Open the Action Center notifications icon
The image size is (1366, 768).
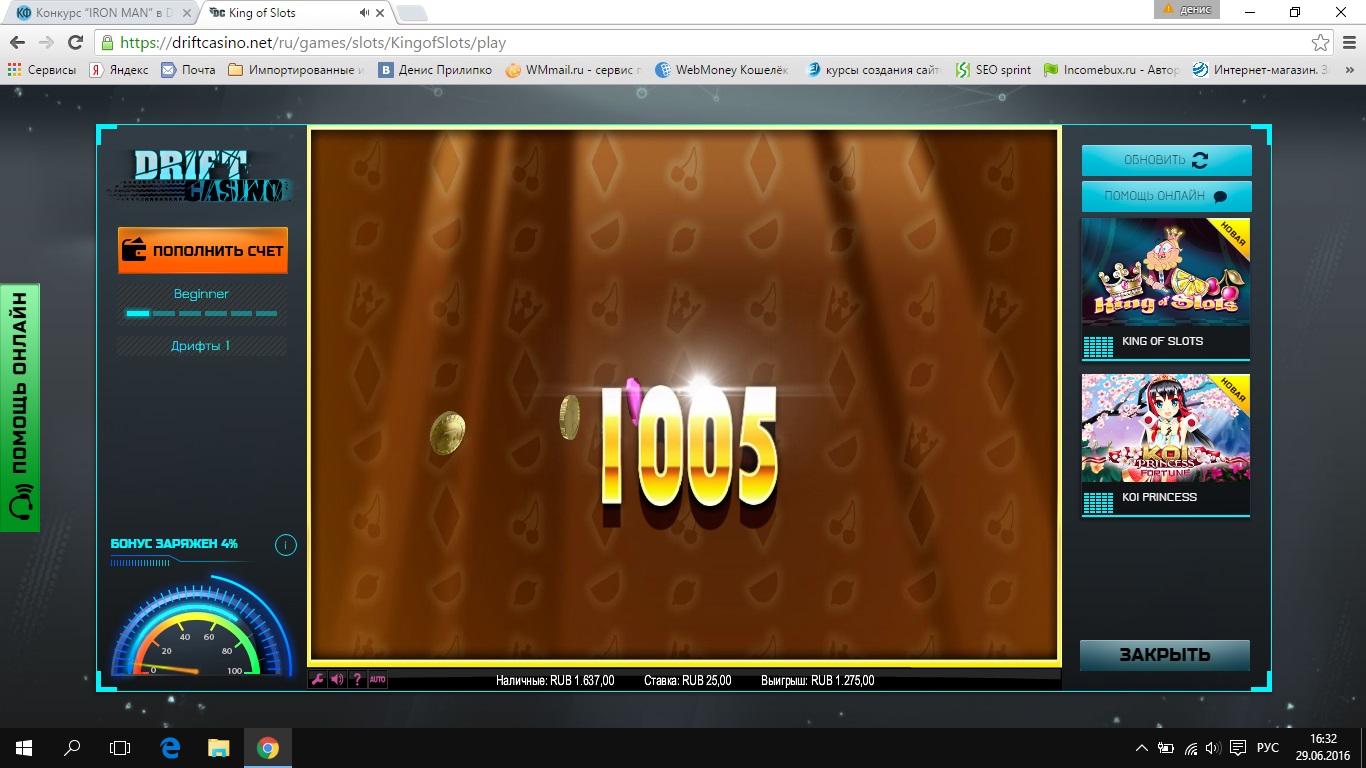click(1238, 748)
